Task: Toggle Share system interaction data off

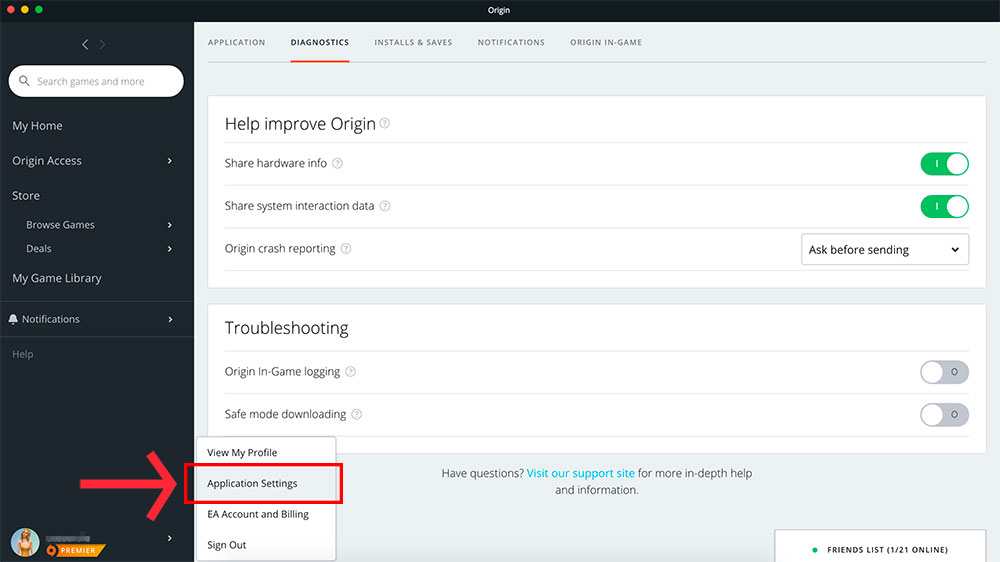Action: click(x=944, y=207)
